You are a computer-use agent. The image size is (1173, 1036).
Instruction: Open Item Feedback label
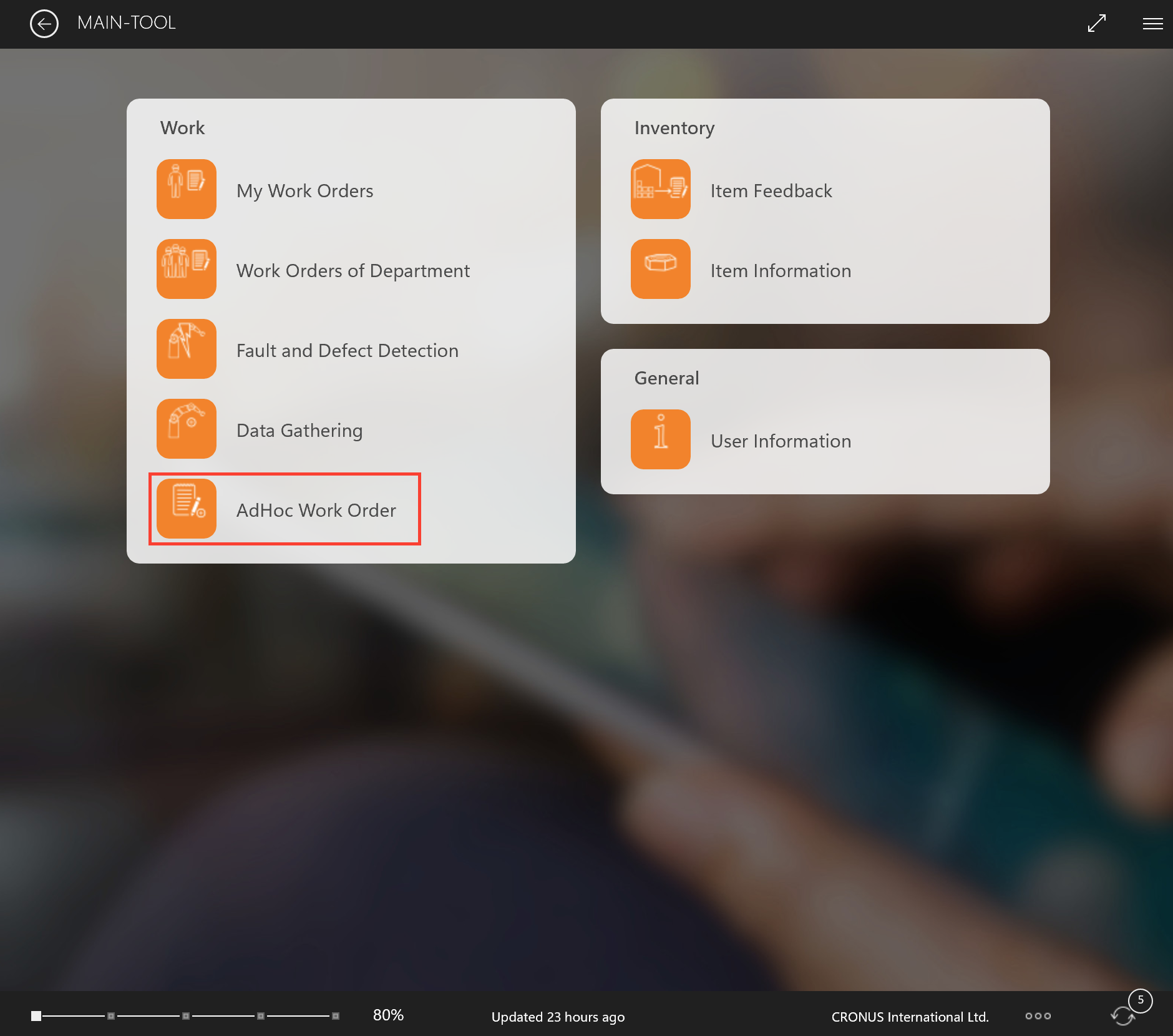coord(771,191)
